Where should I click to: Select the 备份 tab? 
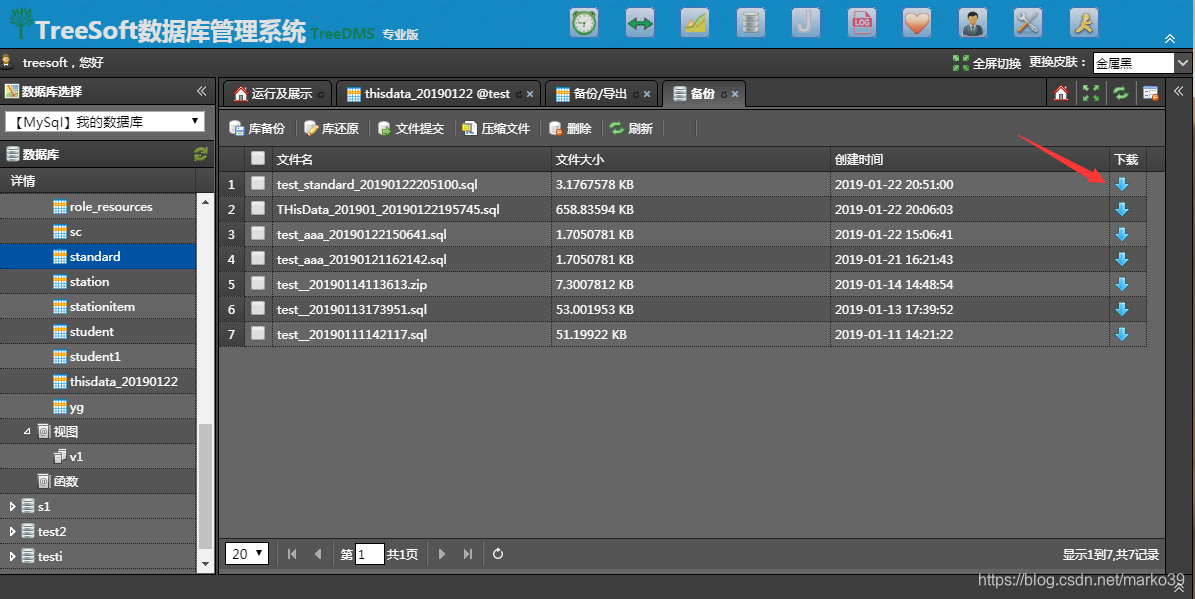click(703, 94)
